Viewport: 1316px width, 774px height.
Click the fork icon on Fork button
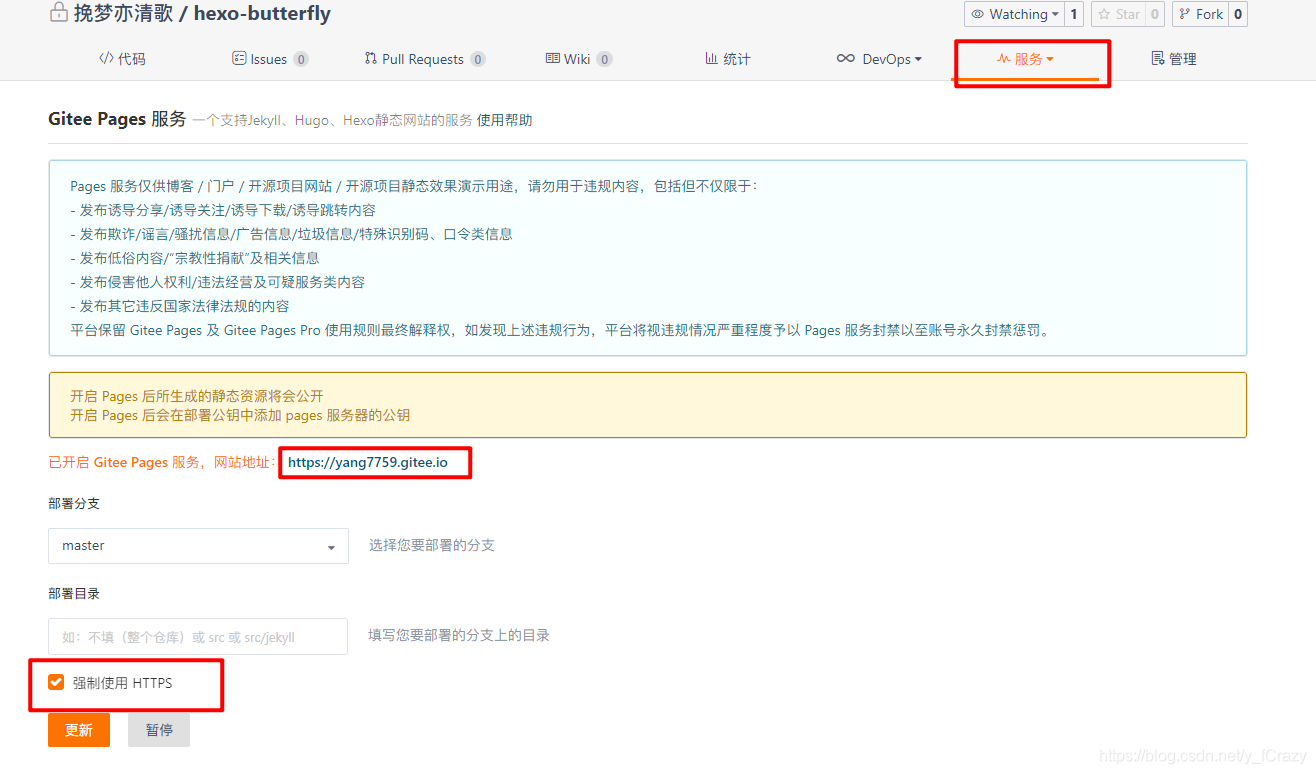[1185, 14]
